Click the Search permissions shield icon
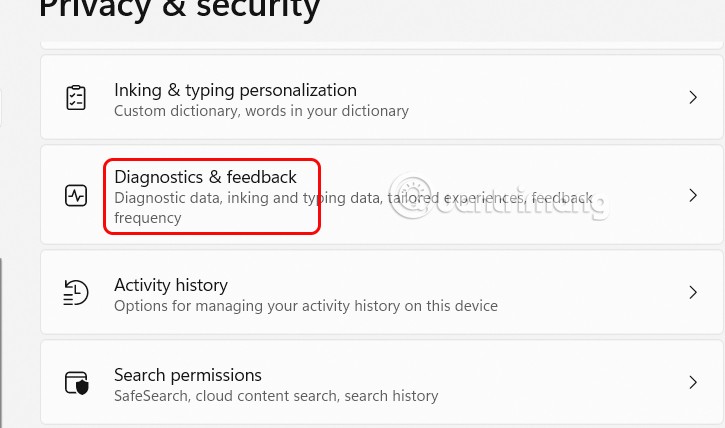 pyautogui.click(x=76, y=383)
